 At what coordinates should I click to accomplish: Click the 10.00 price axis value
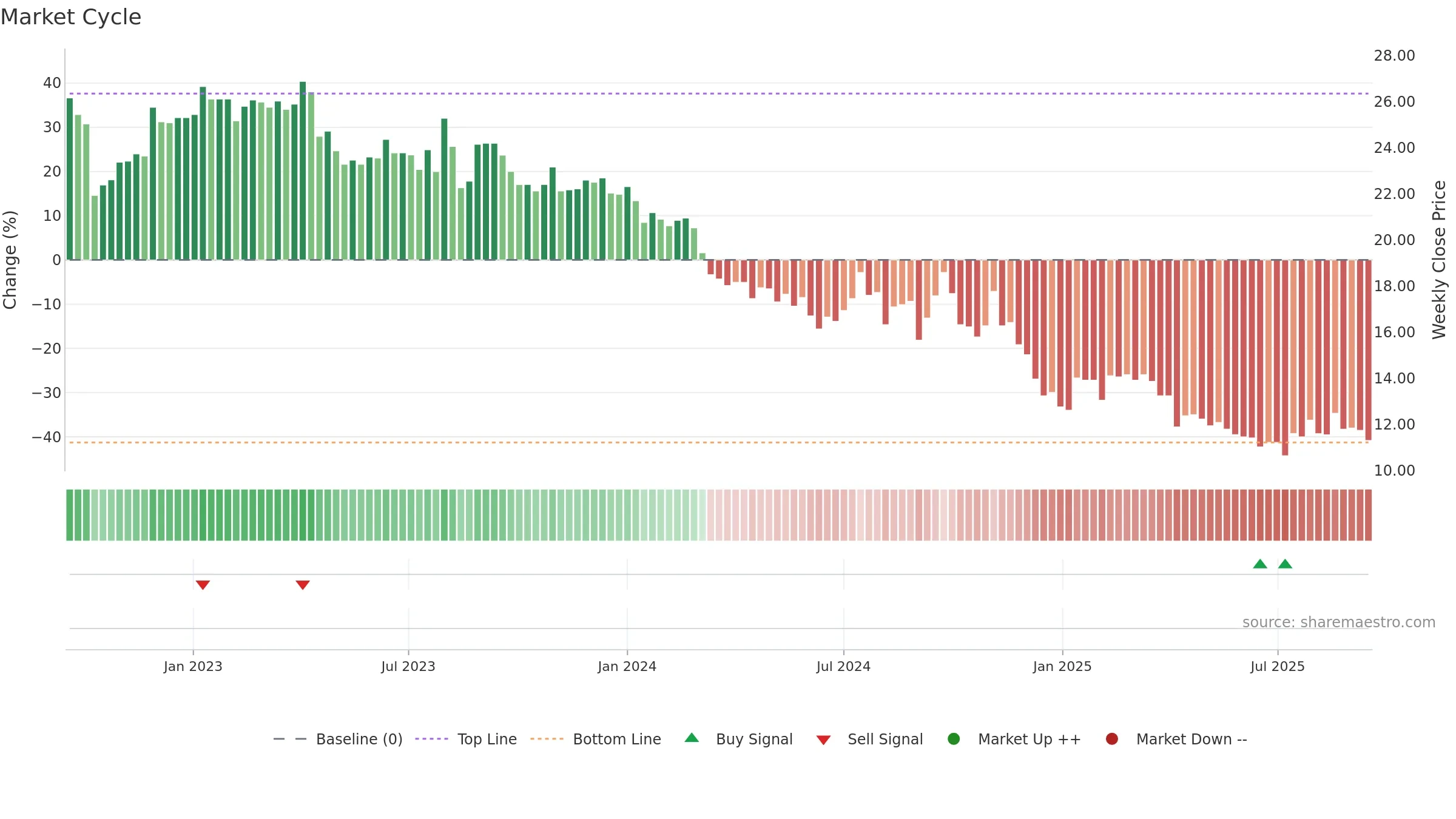pyautogui.click(x=1394, y=470)
